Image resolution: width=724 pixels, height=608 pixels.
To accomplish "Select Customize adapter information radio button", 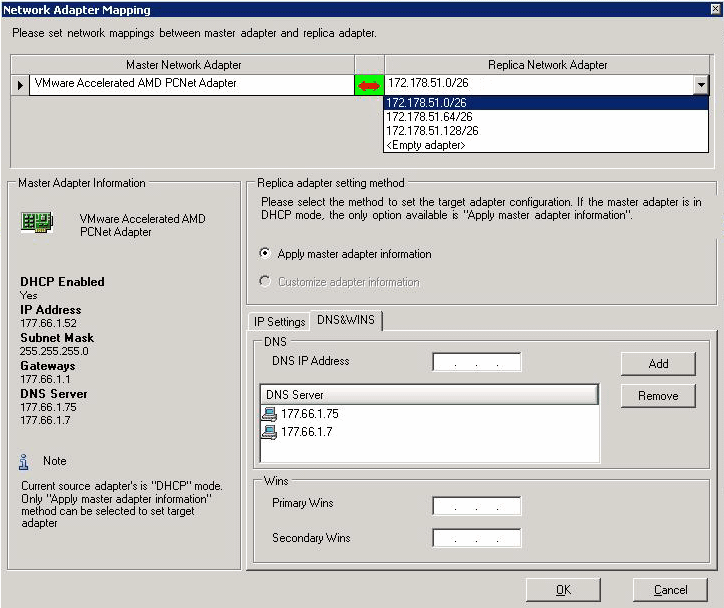I will (265, 282).
